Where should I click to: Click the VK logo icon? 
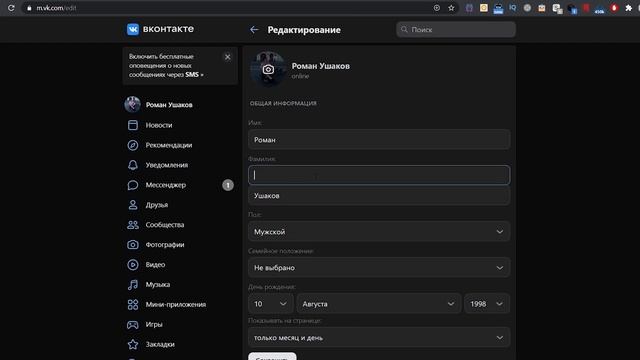133,29
